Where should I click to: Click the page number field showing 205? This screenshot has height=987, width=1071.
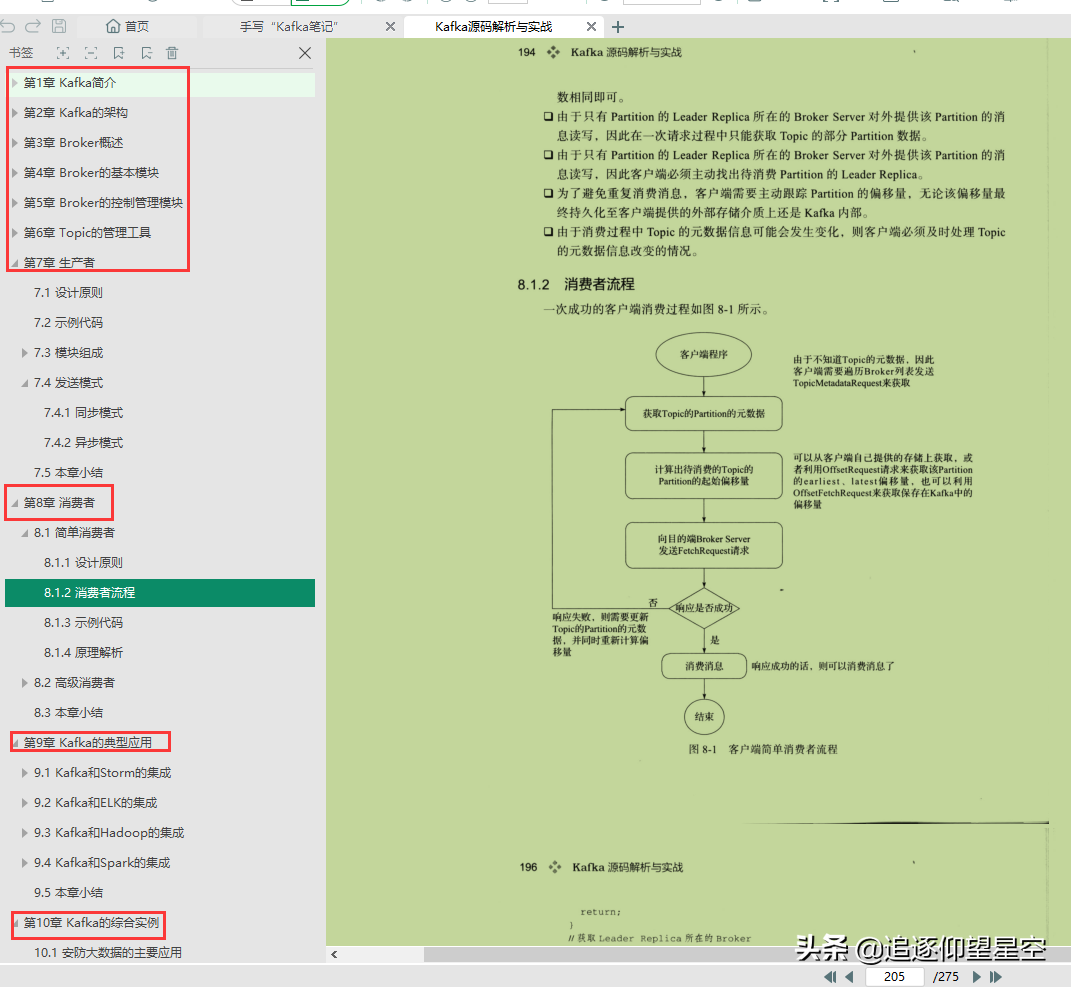click(x=894, y=977)
